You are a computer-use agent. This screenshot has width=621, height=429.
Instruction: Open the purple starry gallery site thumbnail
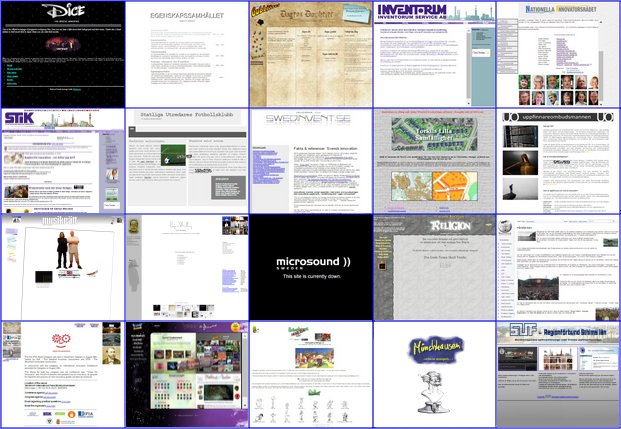coord(187,374)
